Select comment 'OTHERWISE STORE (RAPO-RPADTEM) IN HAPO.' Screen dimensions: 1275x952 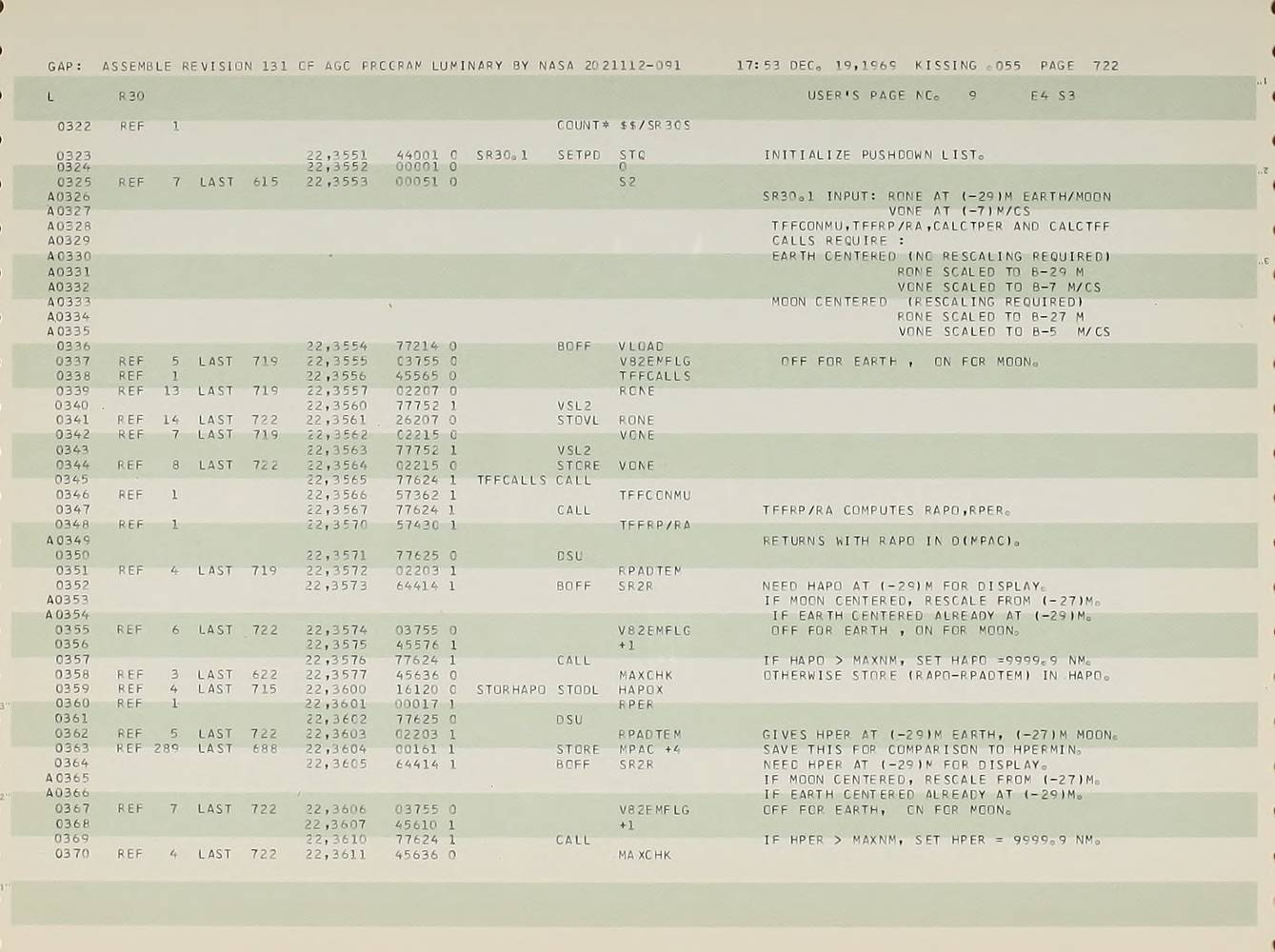click(x=936, y=676)
